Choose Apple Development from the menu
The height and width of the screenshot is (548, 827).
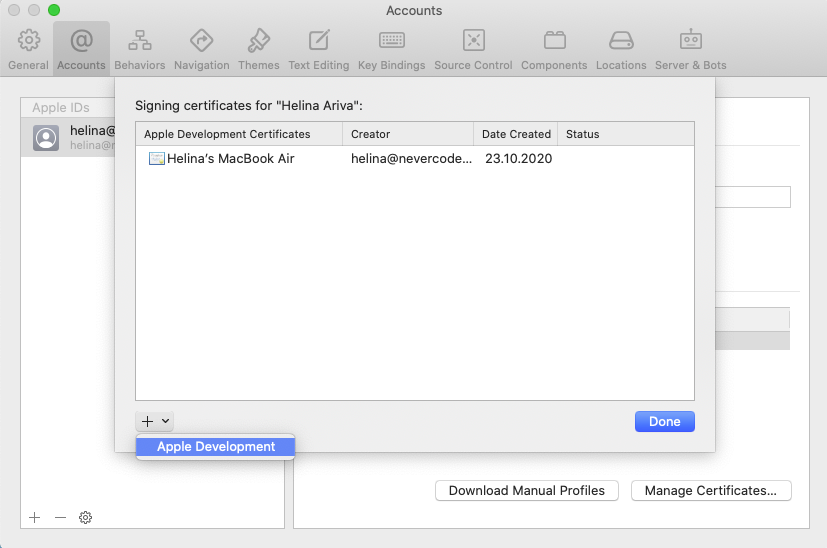215,447
